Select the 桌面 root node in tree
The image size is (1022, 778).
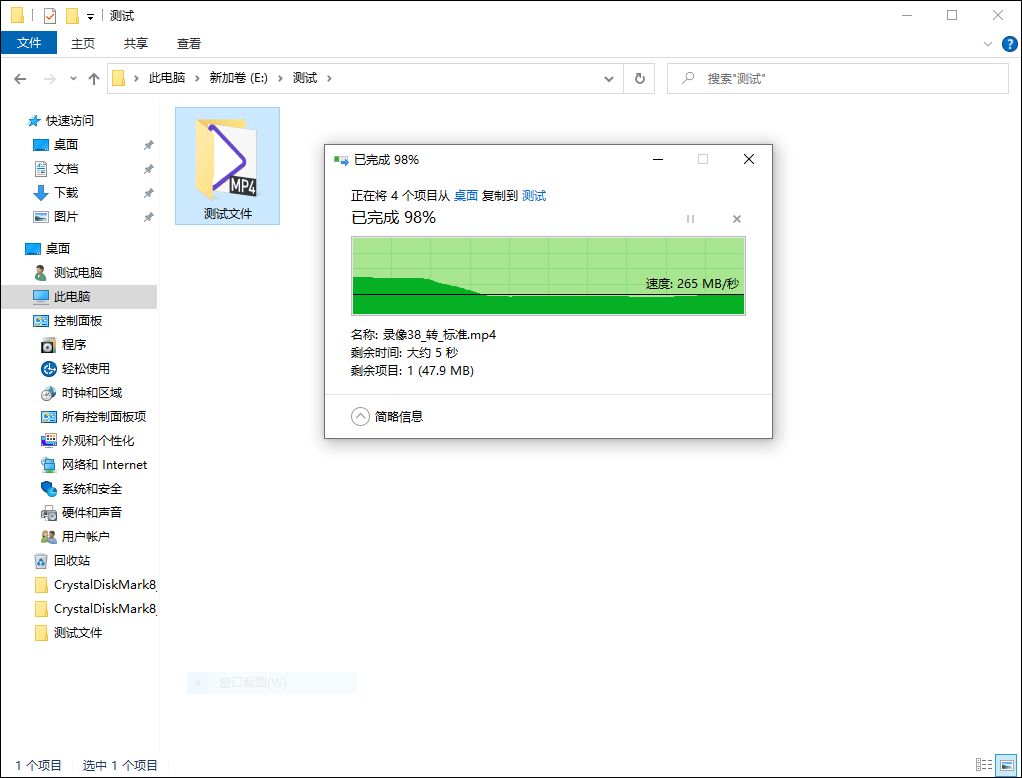point(58,248)
